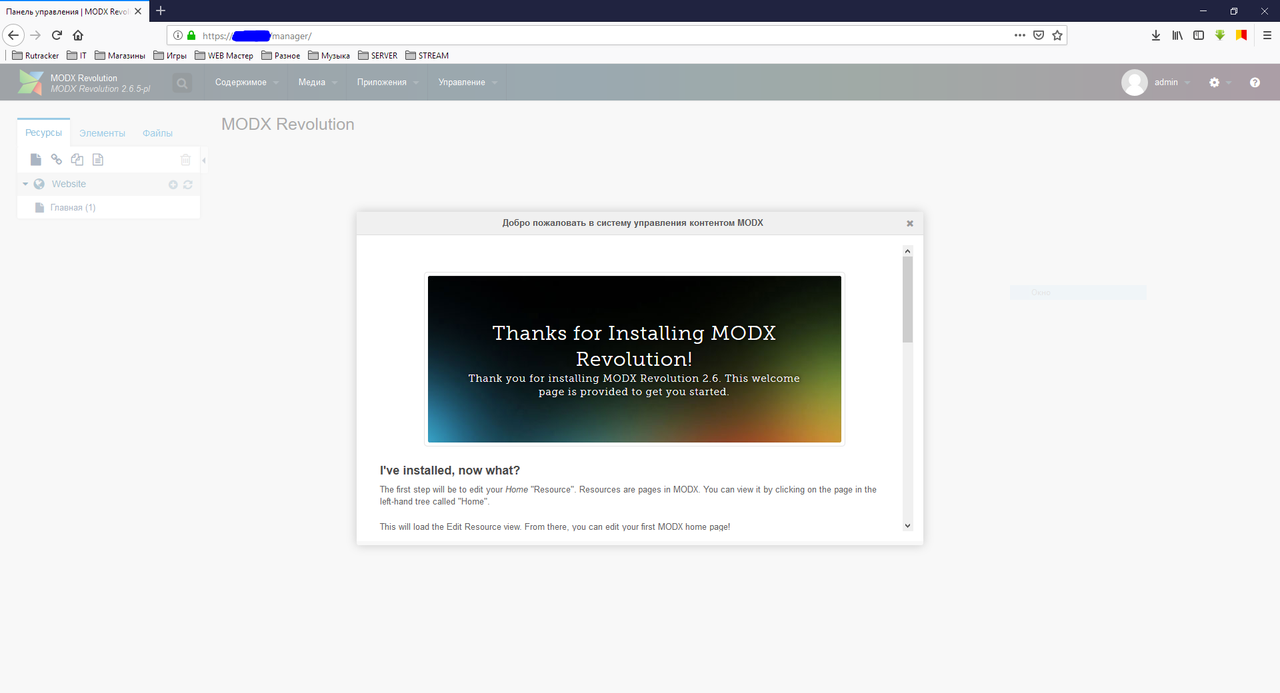Switch to the Ресурсы tab
The width and height of the screenshot is (1280, 693).
tap(44, 132)
